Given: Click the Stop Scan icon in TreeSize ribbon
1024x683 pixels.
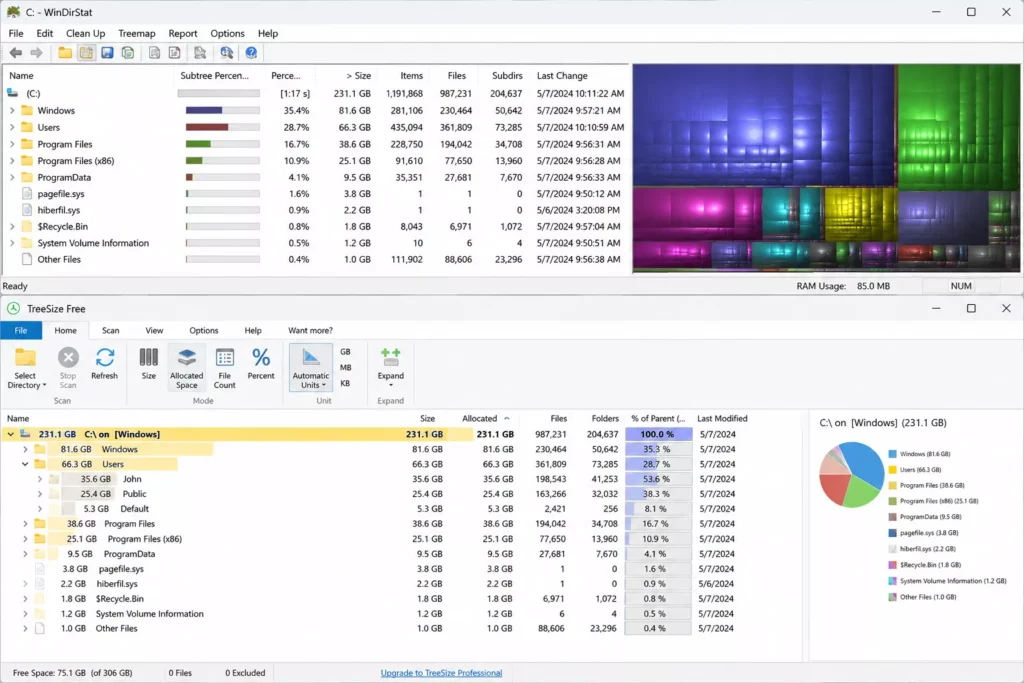Looking at the screenshot, I should click(68, 357).
